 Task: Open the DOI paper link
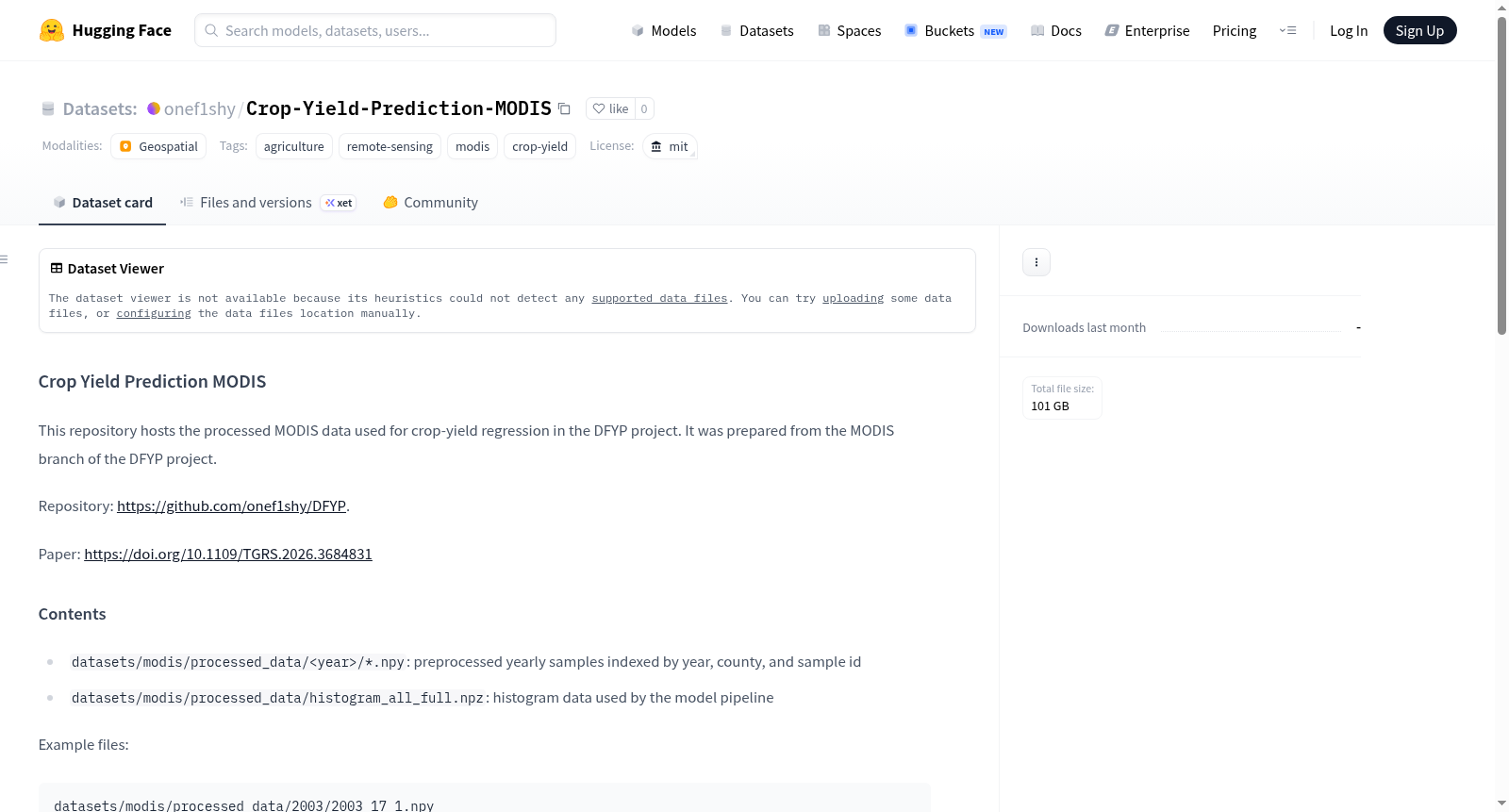(x=228, y=555)
